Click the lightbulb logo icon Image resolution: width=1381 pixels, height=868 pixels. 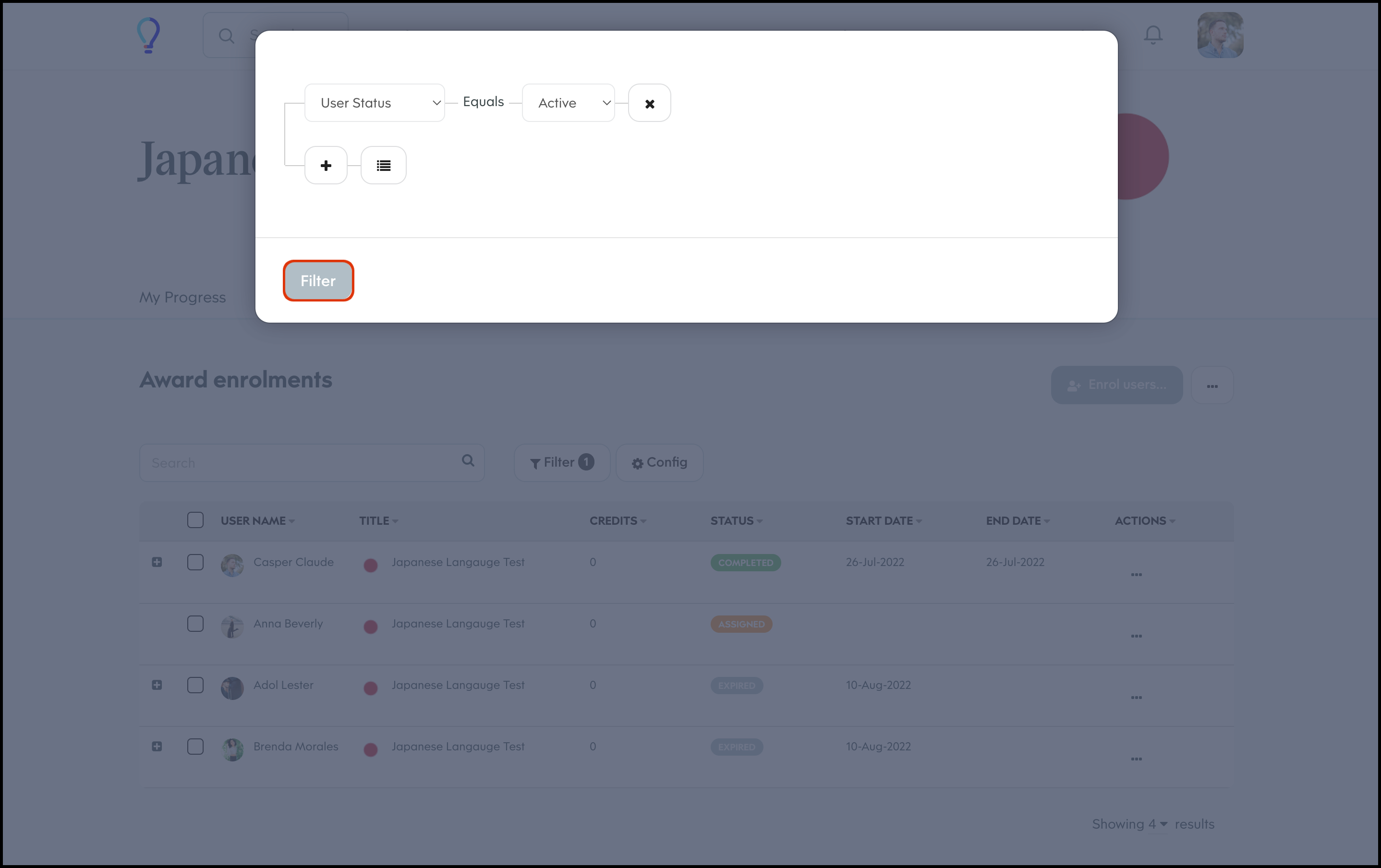[x=148, y=35]
